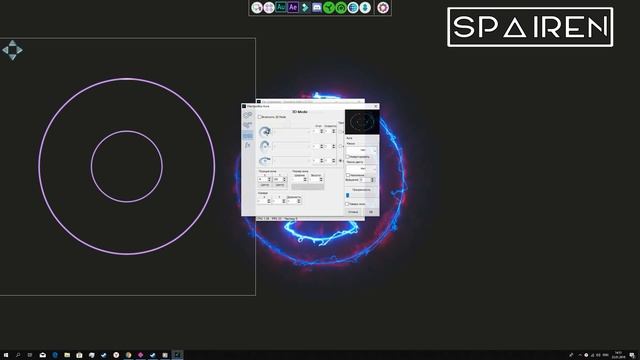The image size is (640, 360).
Task: Toggle the checkbox beneath the lower dropdown
Action: (348, 175)
